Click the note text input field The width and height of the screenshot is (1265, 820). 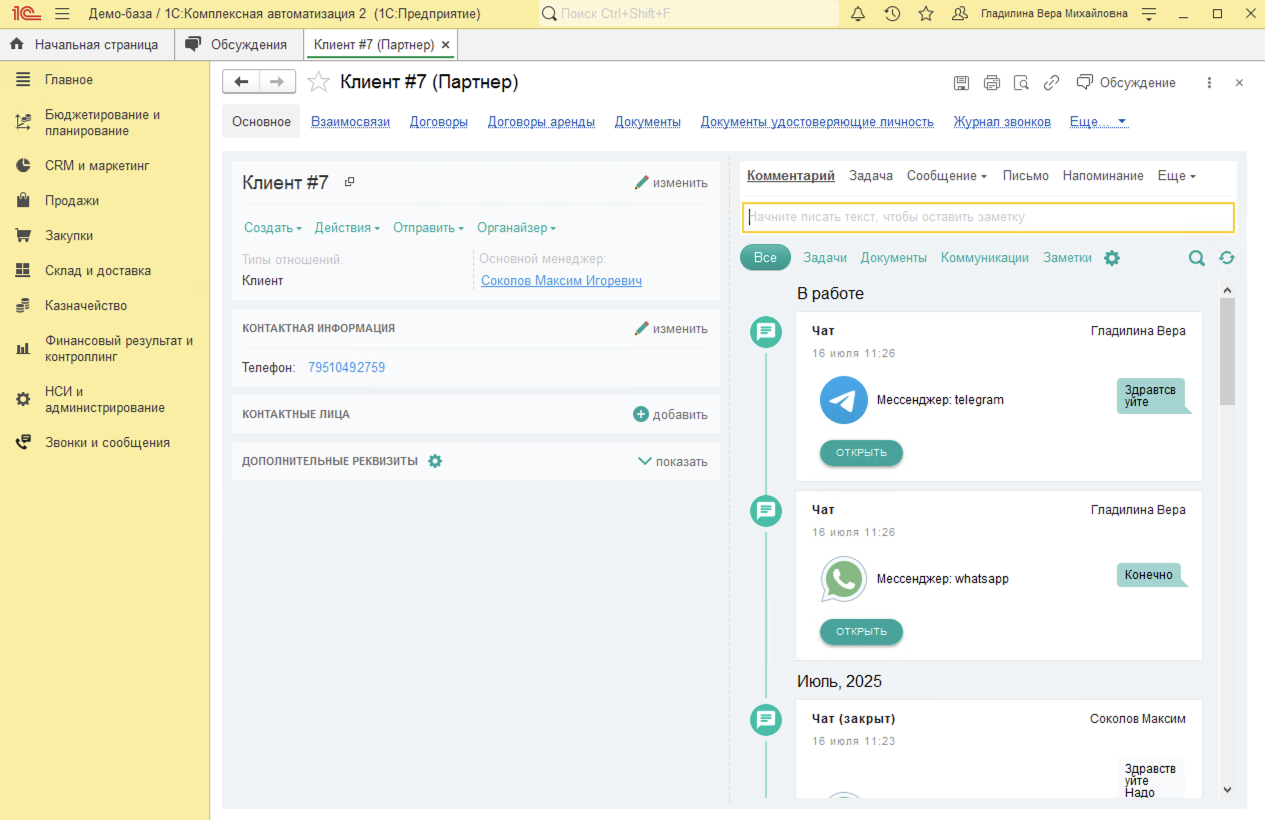coord(988,217)
